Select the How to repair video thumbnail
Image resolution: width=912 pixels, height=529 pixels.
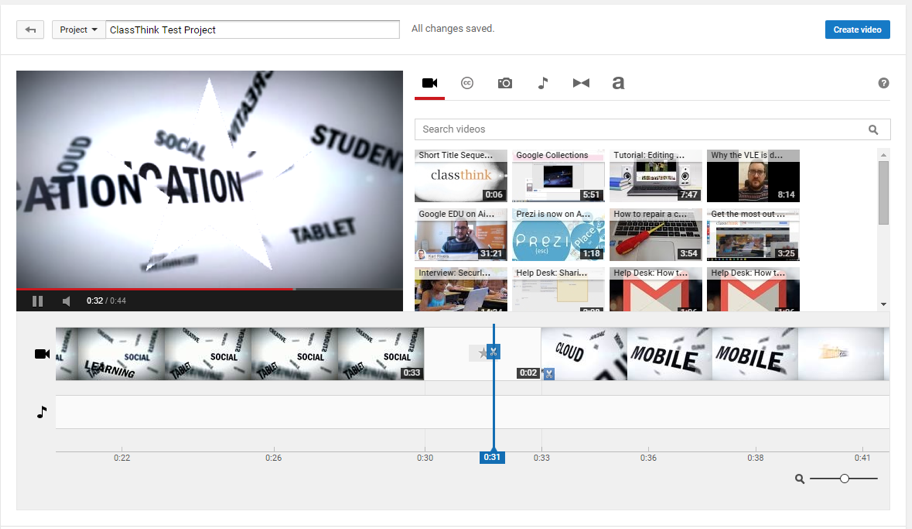[656, 234]
